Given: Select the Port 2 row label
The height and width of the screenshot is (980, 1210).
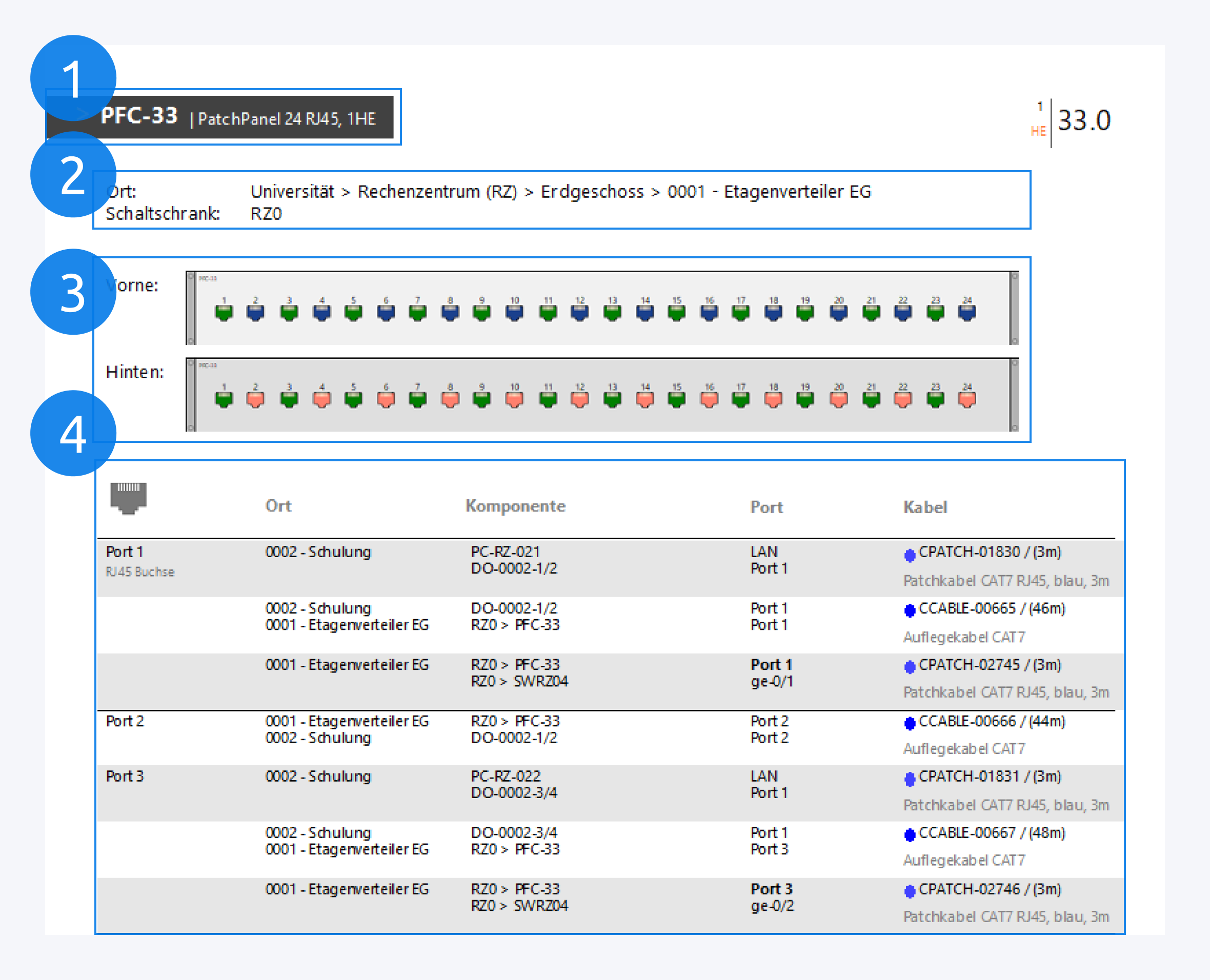Looking at the screenshot, I should (x=125, y=721).
